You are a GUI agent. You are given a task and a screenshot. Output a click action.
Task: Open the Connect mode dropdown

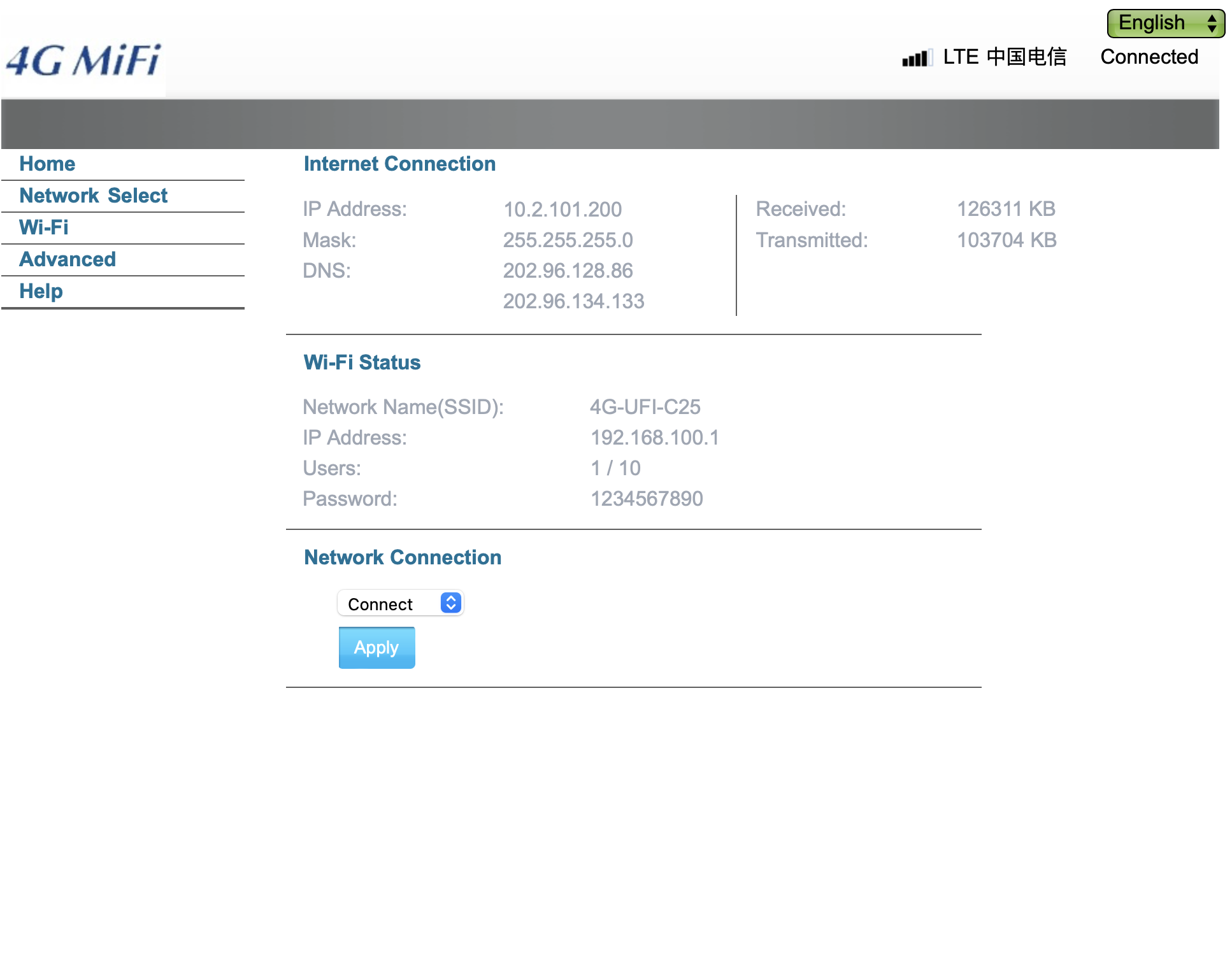(399, 603)
